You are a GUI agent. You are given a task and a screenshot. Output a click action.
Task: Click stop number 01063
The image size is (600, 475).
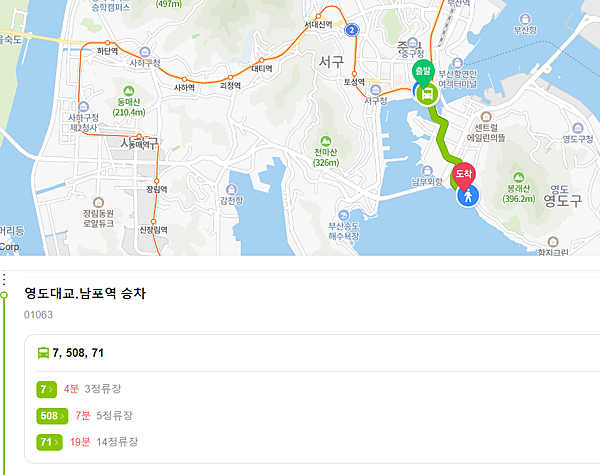38,315
